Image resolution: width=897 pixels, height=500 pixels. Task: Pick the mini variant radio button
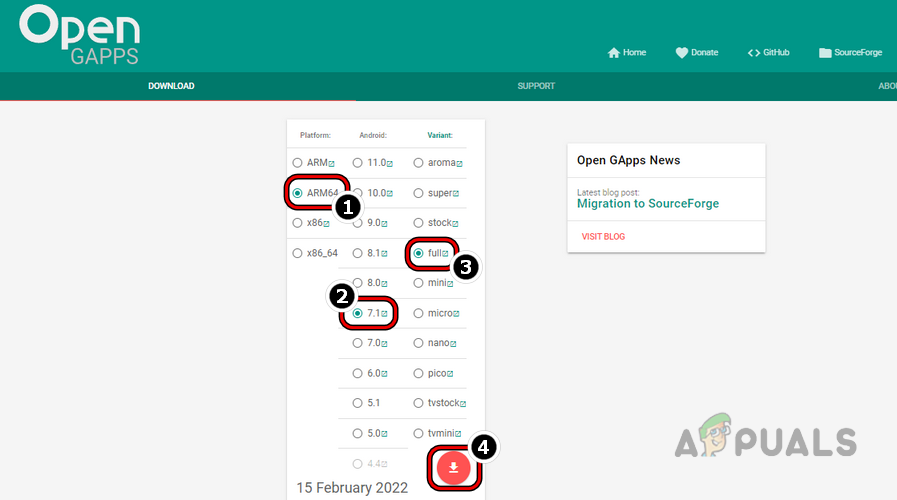[419, 283]
